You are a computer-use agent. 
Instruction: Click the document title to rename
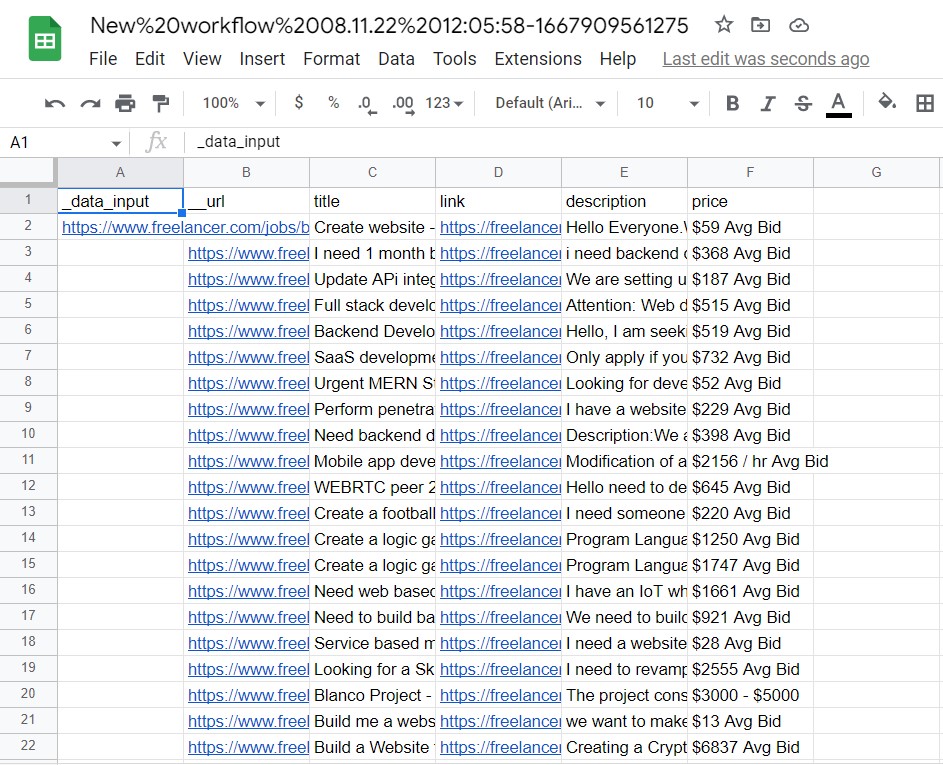click(x=389, y=25)
